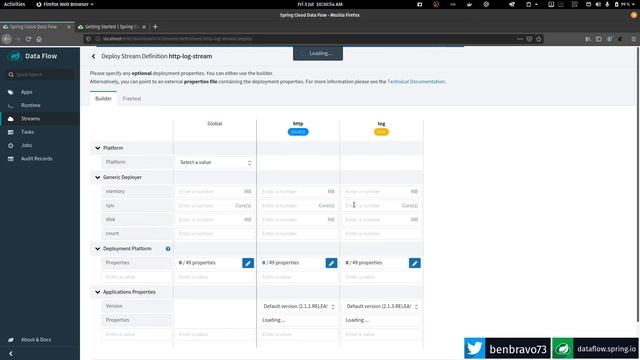640x360 pixels.
Task: Open Activities overview
Action: pos(14,4)
